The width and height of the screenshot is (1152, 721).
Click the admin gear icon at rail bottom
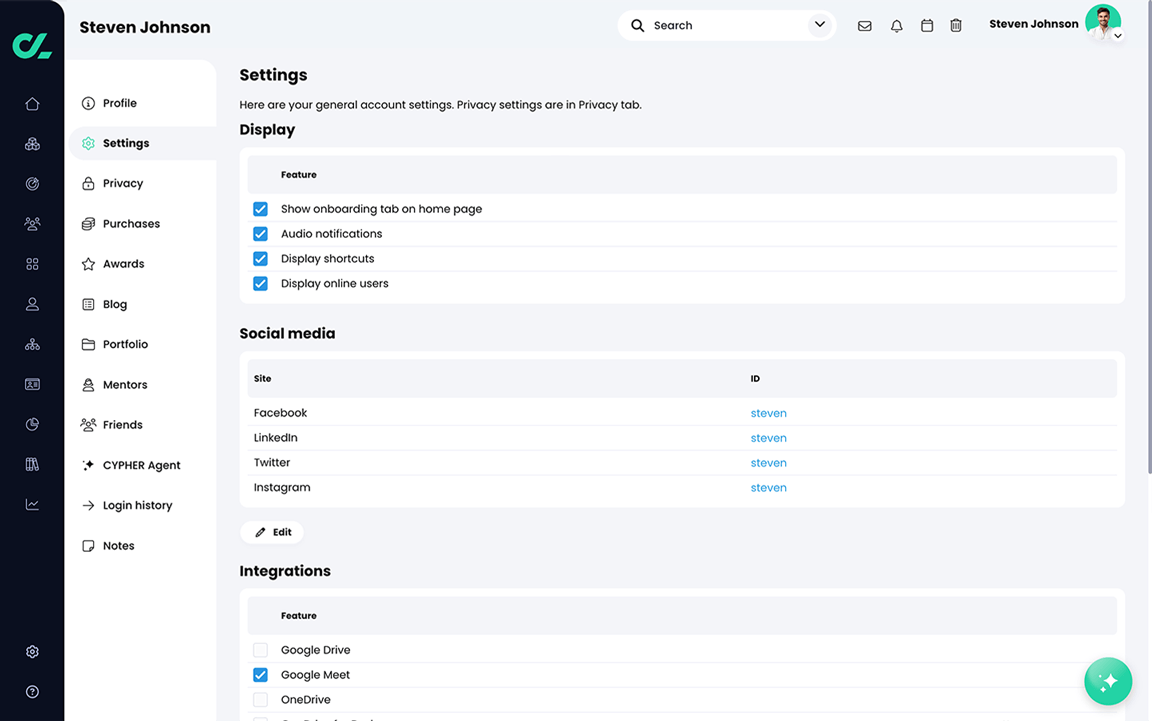click(32, 652)
